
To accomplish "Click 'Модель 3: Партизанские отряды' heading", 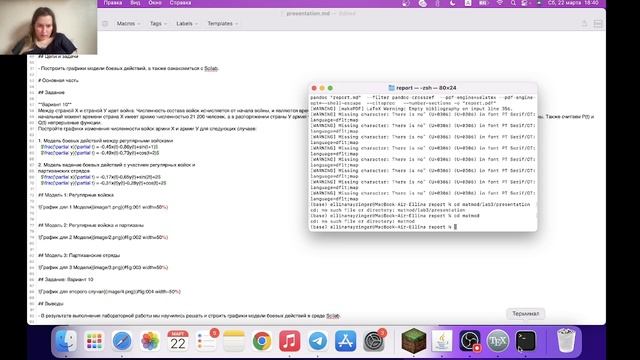I will coord(79,255).
